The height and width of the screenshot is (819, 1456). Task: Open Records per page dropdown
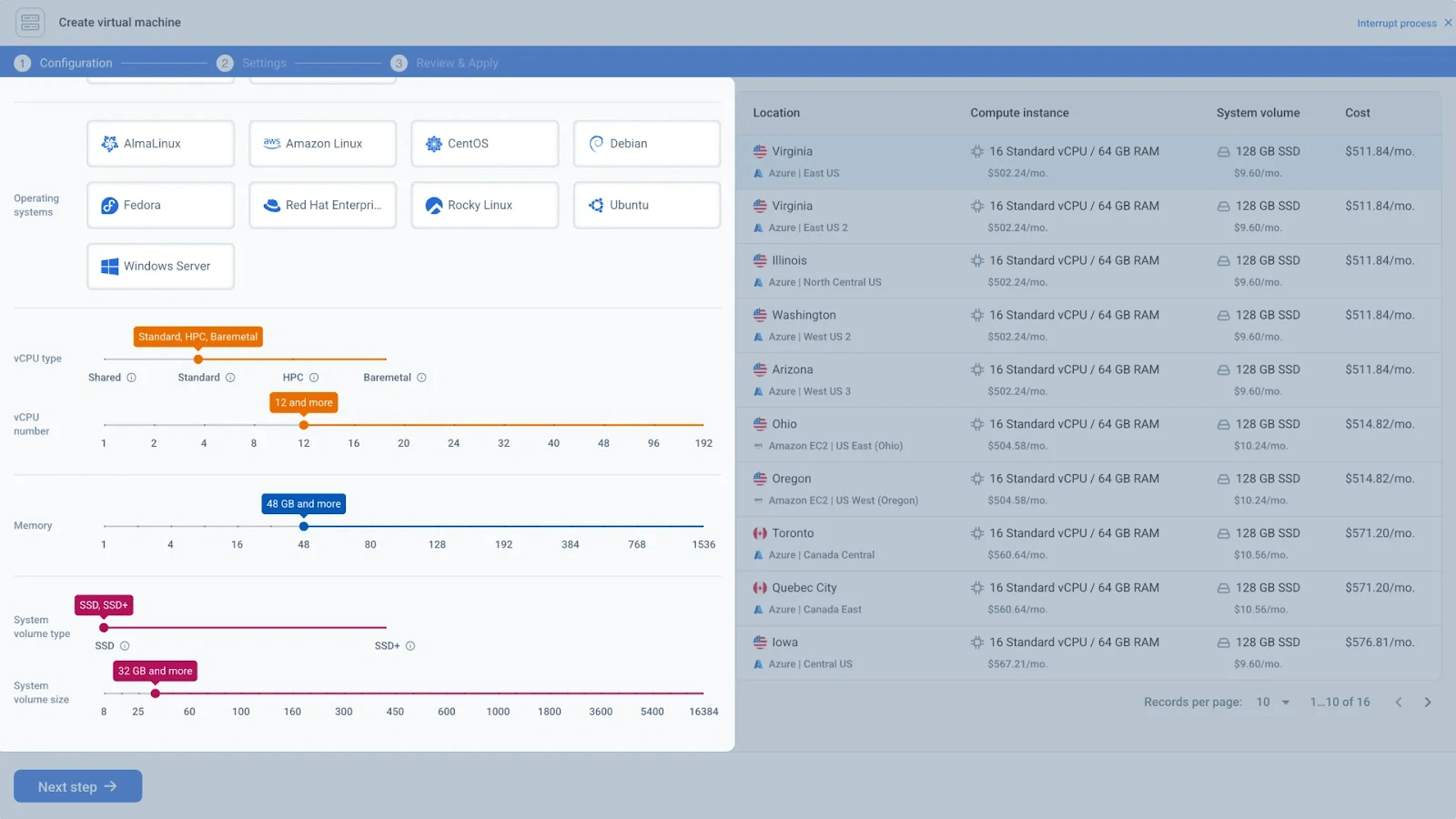(x=1274, y=703)
